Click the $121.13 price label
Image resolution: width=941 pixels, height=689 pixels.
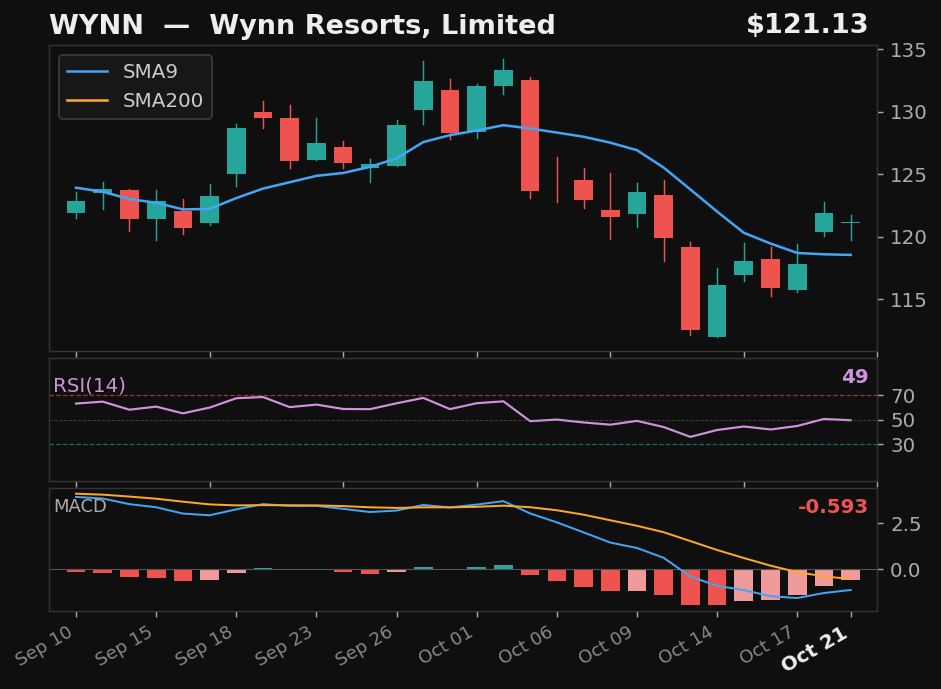coord(807,25)
